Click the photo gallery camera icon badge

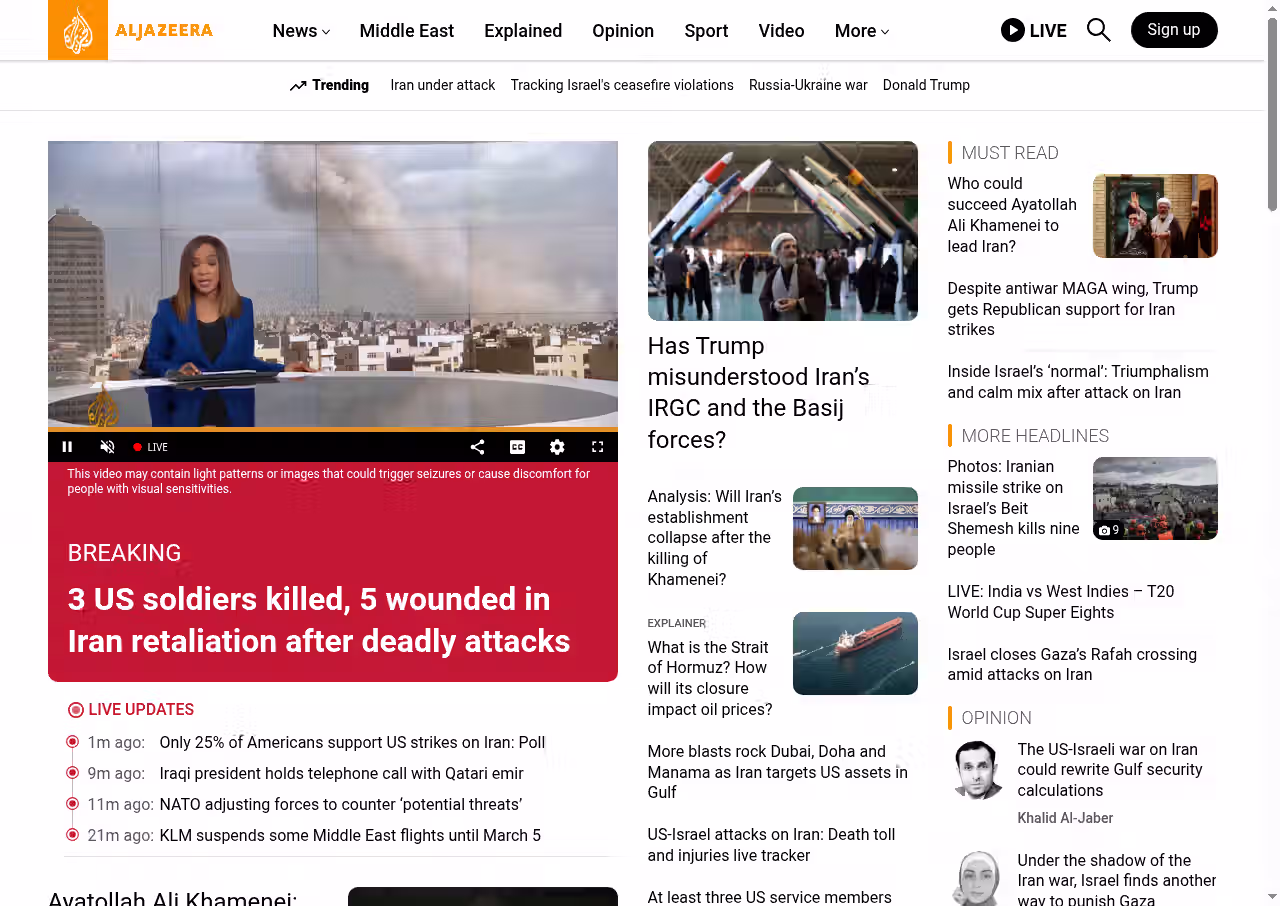1109,530
